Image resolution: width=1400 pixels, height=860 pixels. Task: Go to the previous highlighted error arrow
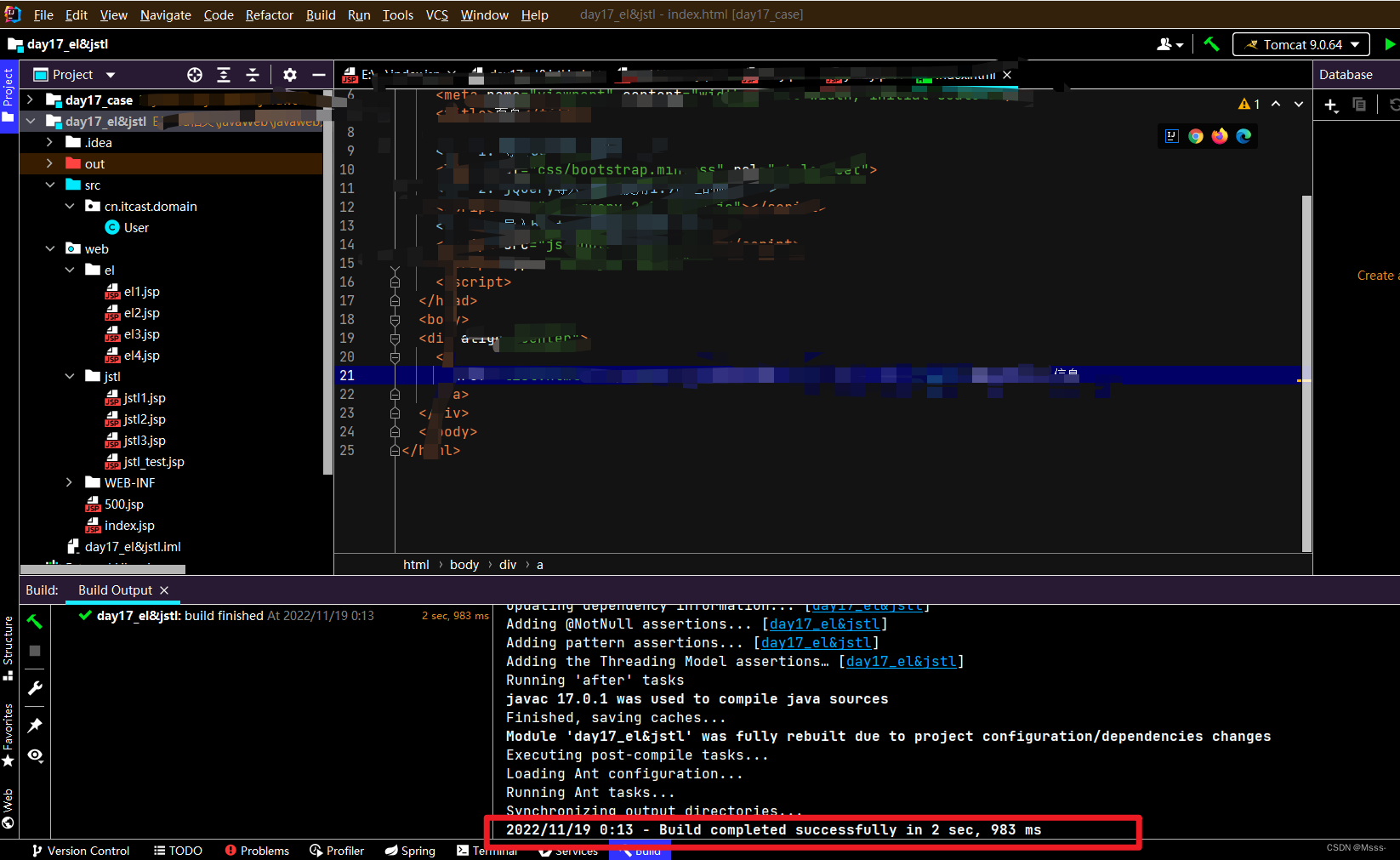[1276, 104]
